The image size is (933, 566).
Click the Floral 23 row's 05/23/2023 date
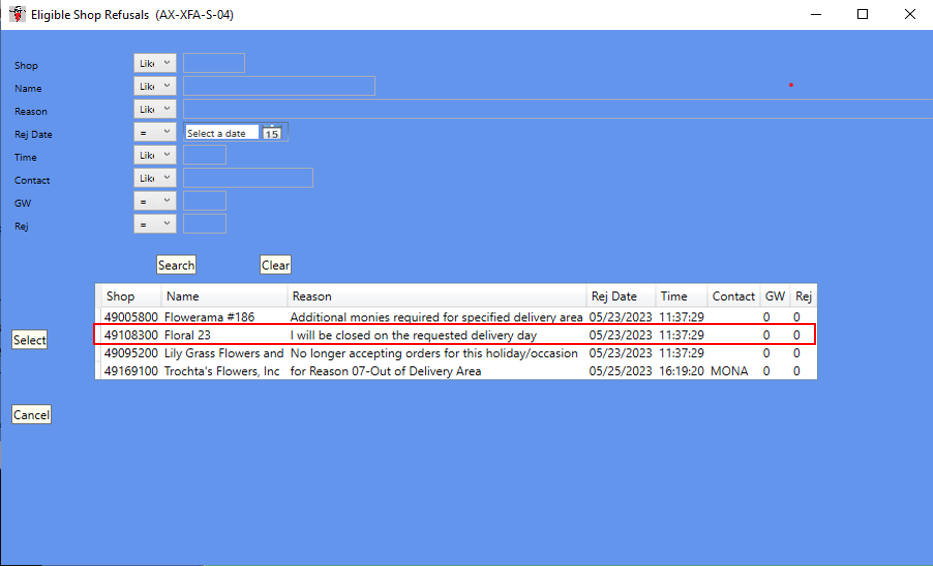coord(621,335)
